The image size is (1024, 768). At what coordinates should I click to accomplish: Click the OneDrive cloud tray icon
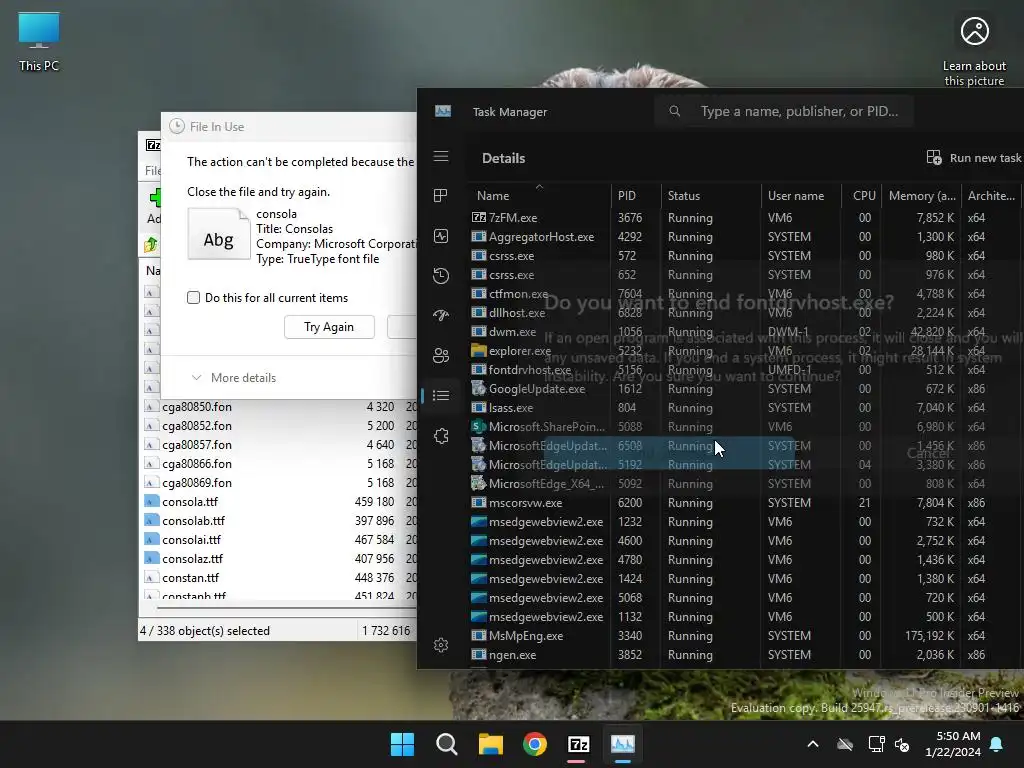(x=845, y=744)
